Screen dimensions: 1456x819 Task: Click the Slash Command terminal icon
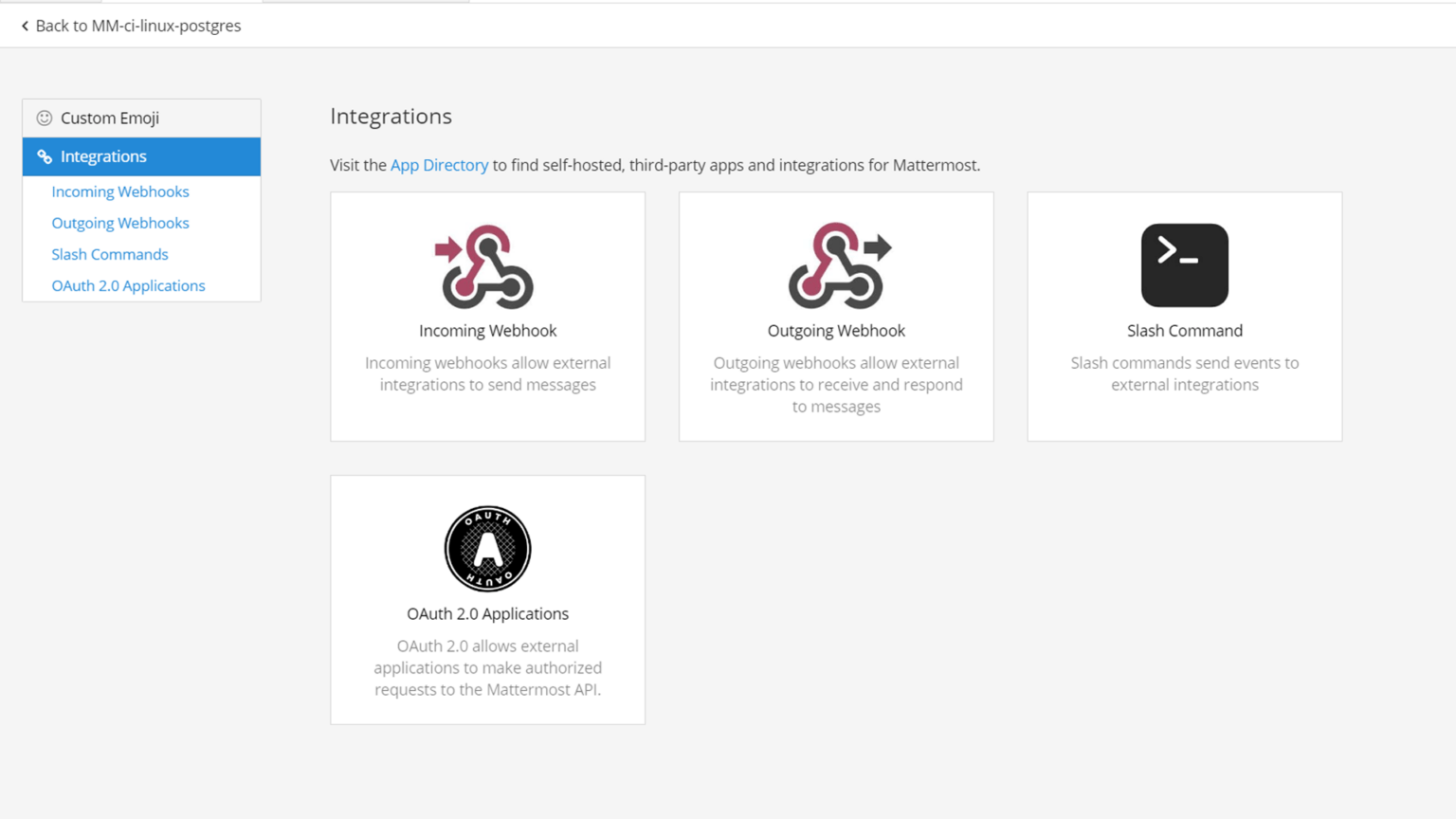tap(1184, 265)
